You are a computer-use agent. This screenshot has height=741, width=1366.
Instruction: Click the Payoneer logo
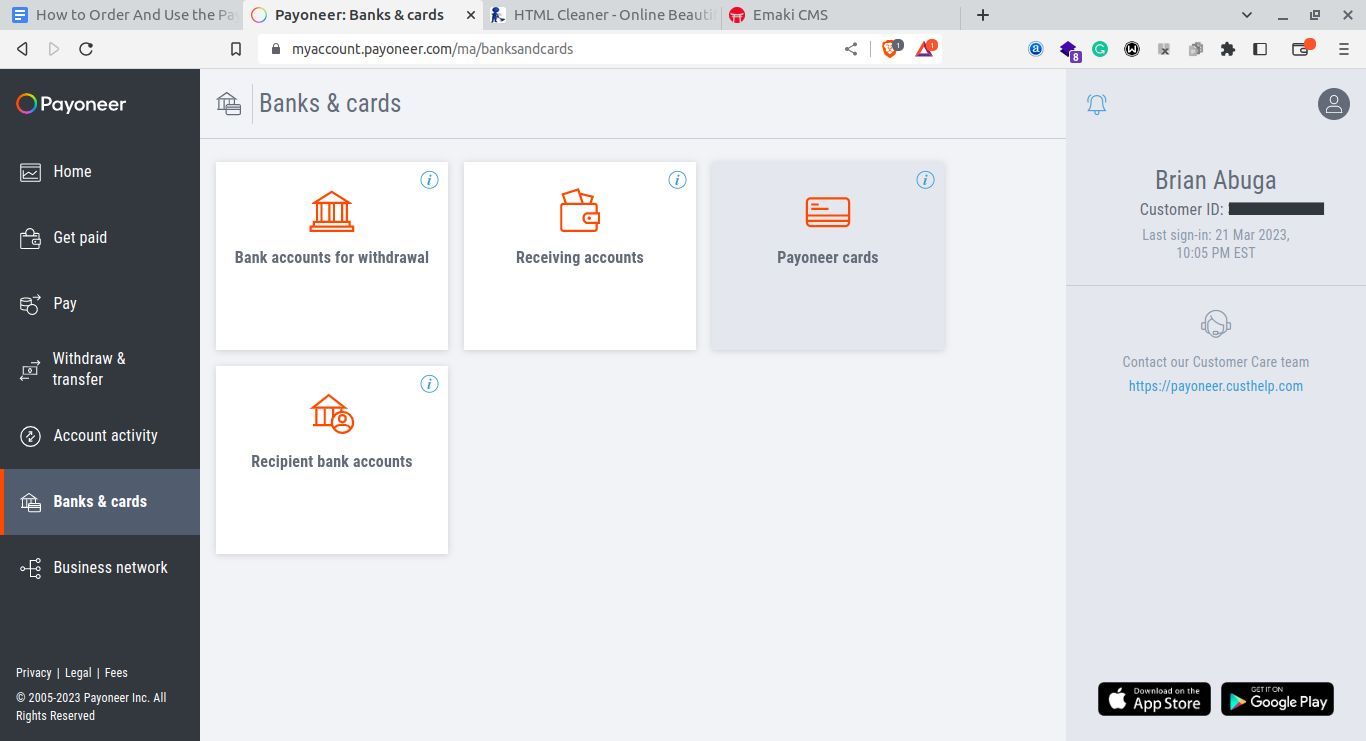tap(70, 104)
